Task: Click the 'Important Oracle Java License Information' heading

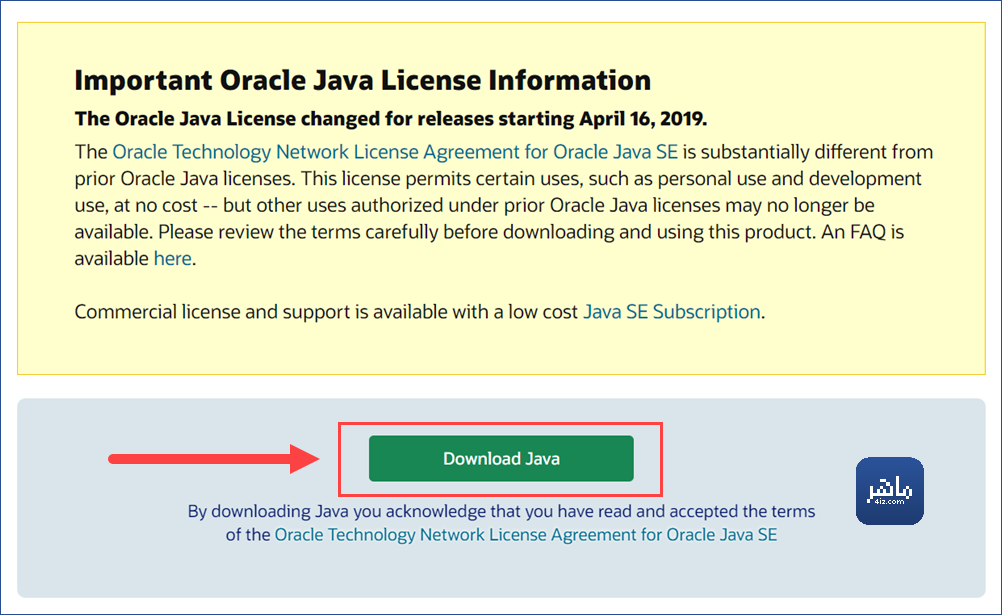Action: (362, 81)
